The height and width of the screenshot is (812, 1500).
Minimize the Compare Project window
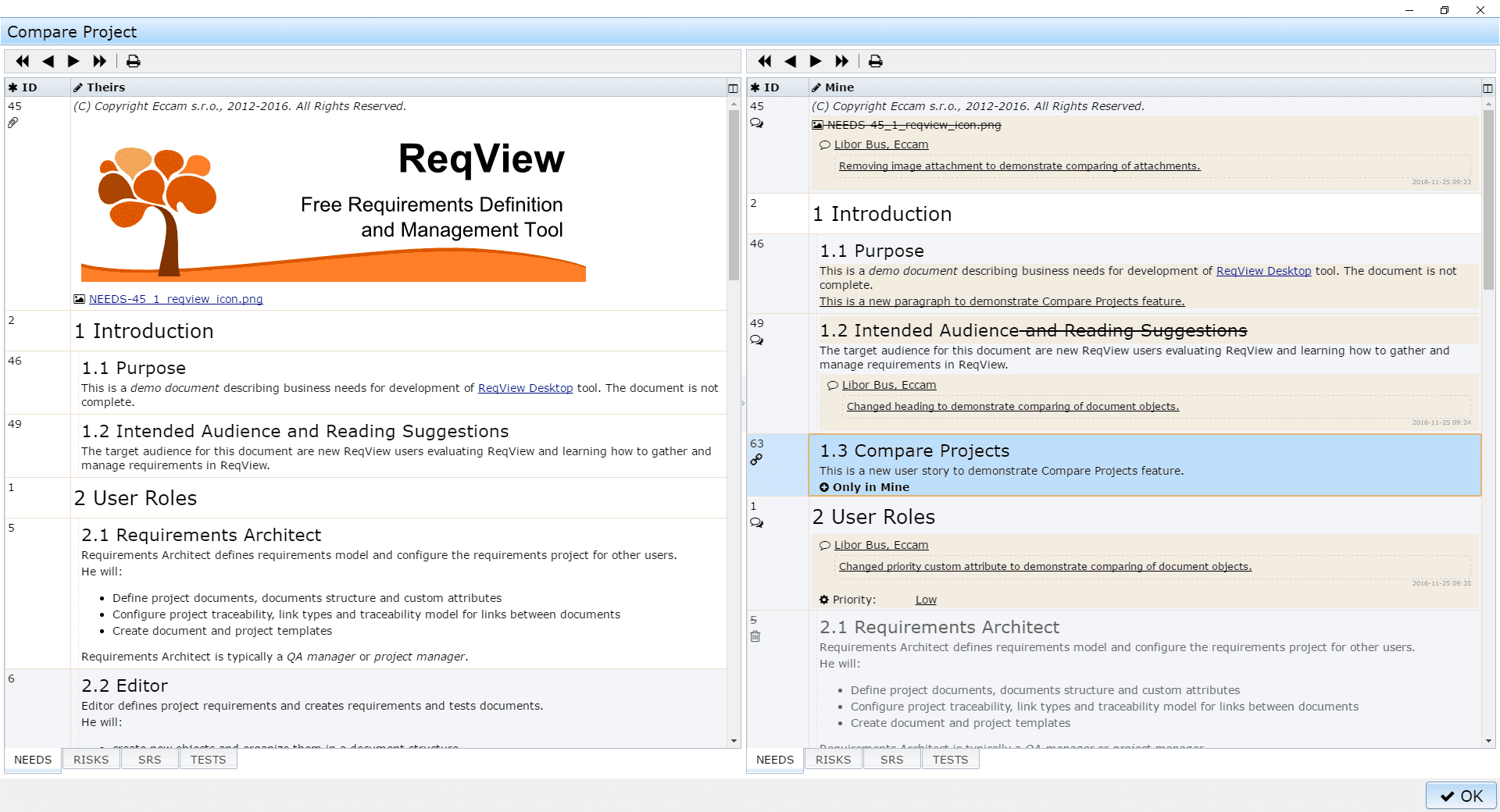pyautogui.click(x=1409, y=10)
